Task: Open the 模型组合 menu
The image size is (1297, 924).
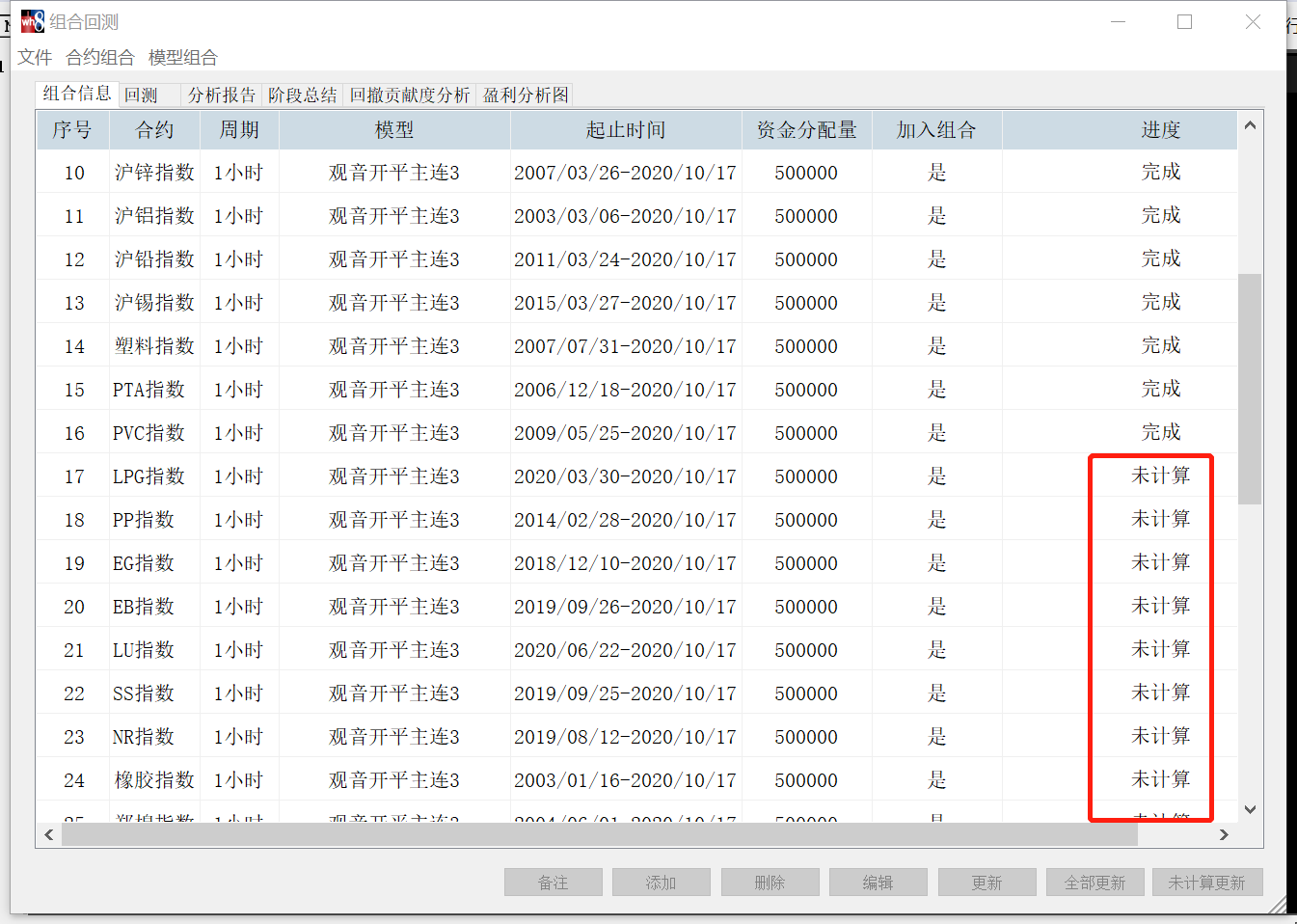Action: point(183,58)
